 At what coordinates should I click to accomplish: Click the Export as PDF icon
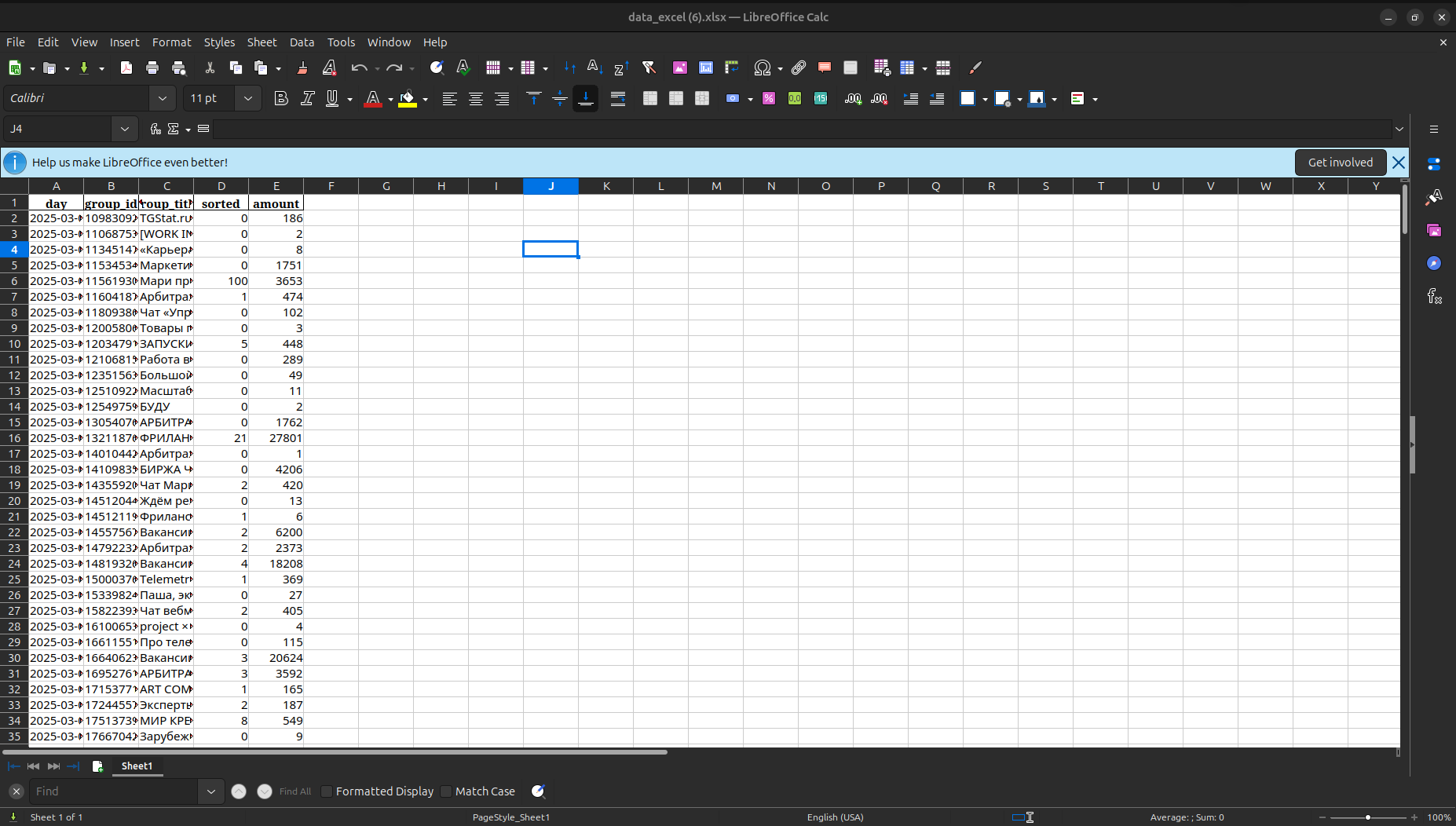[126, 68]
